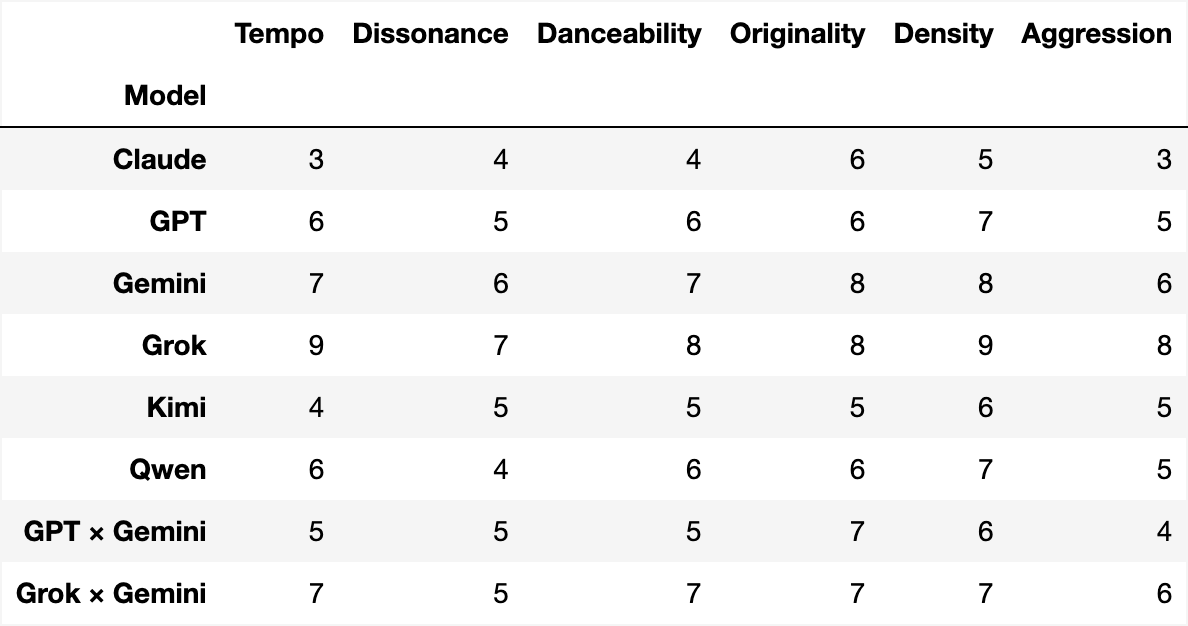The image size is (1188, 626).
Task: Select Kimi's Density cell
Action: pyautogui.click(x=985, y=407)
